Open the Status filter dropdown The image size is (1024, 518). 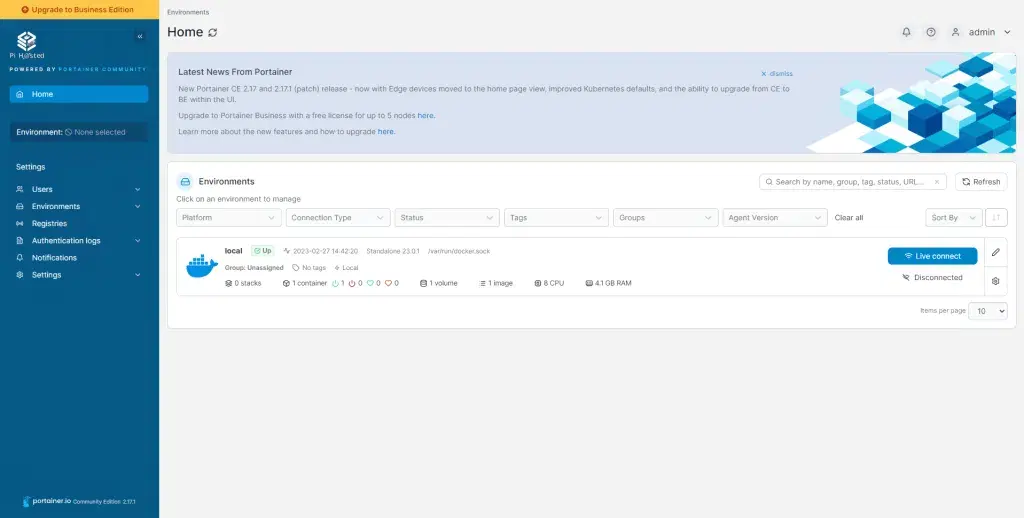[x=447, y=218]
